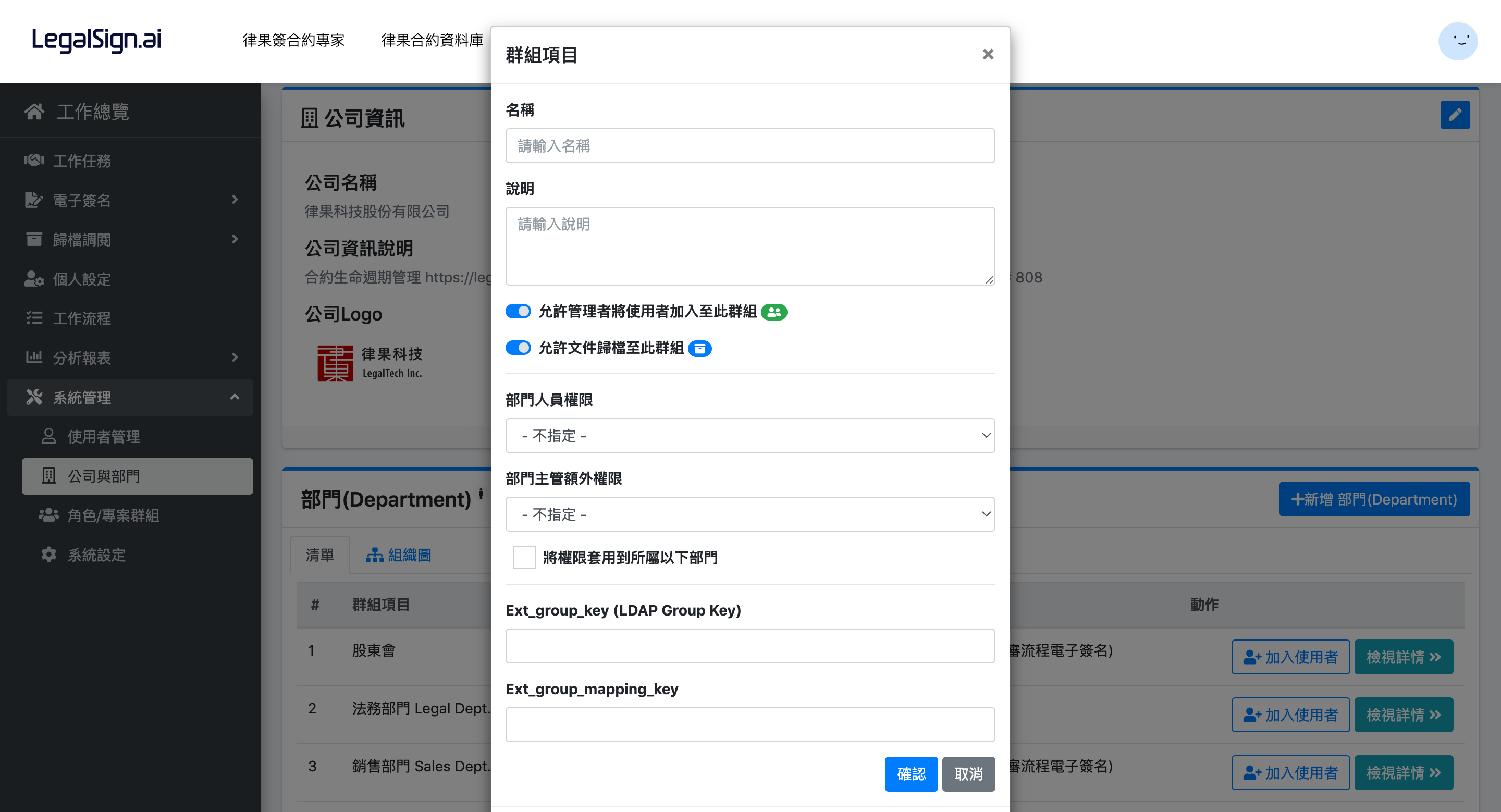This screenshot has width=1501, height=812.
Task: Click the pencil edit icon for company info
Action: pos(1455,115)
